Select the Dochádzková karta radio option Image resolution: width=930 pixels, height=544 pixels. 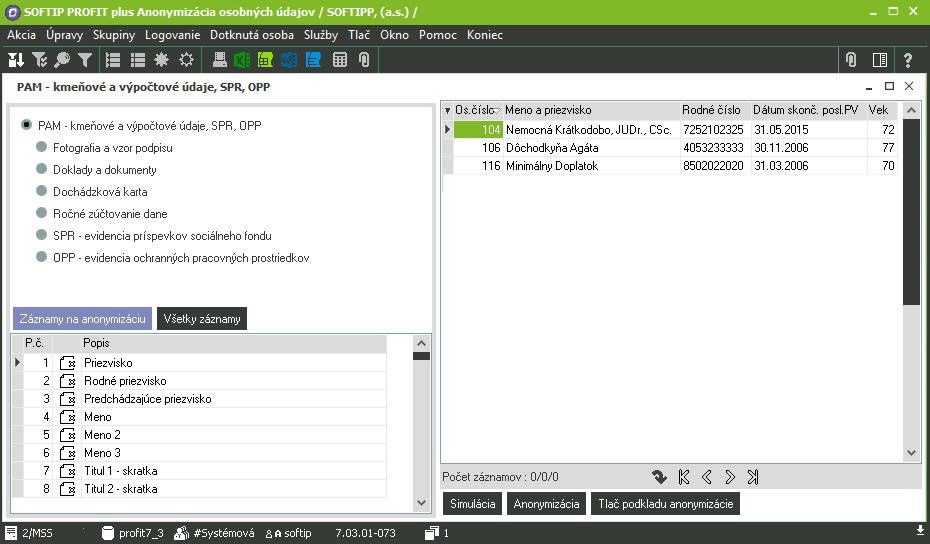click(x=42, y=192)
